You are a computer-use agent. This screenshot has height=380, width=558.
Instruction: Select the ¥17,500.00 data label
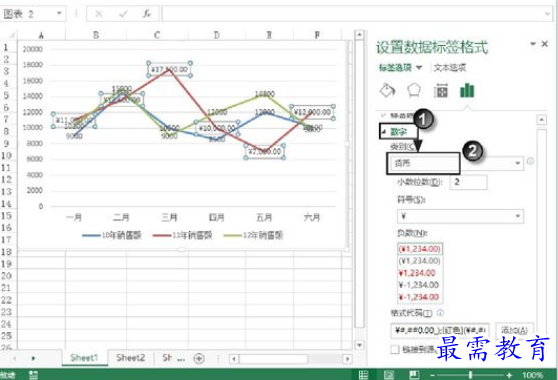pyautogui.click(x=170, y=69)
